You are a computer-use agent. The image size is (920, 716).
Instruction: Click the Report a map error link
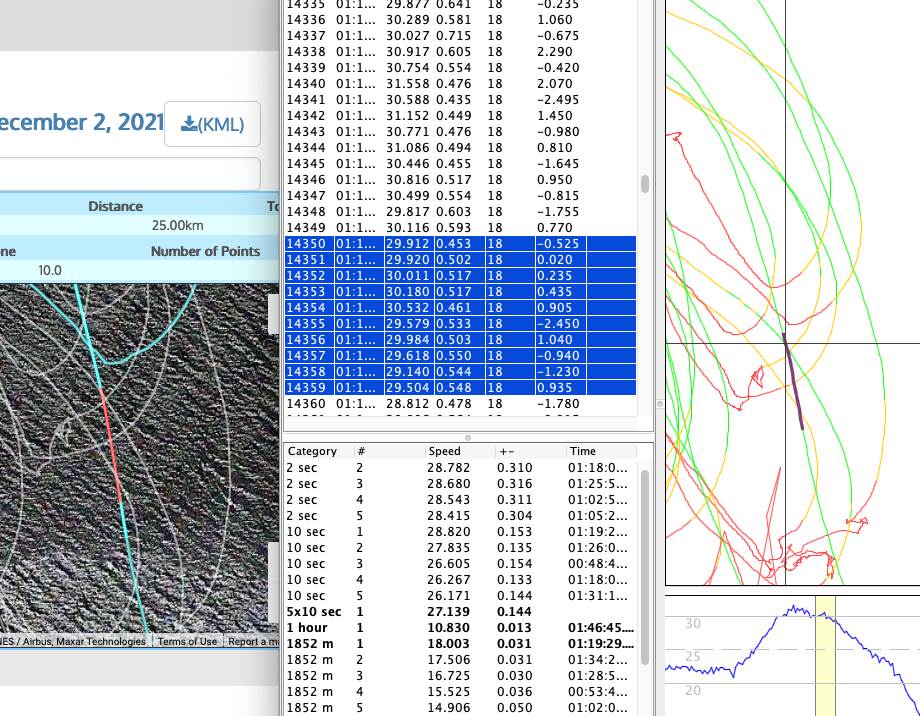click(x=250, y=641)
